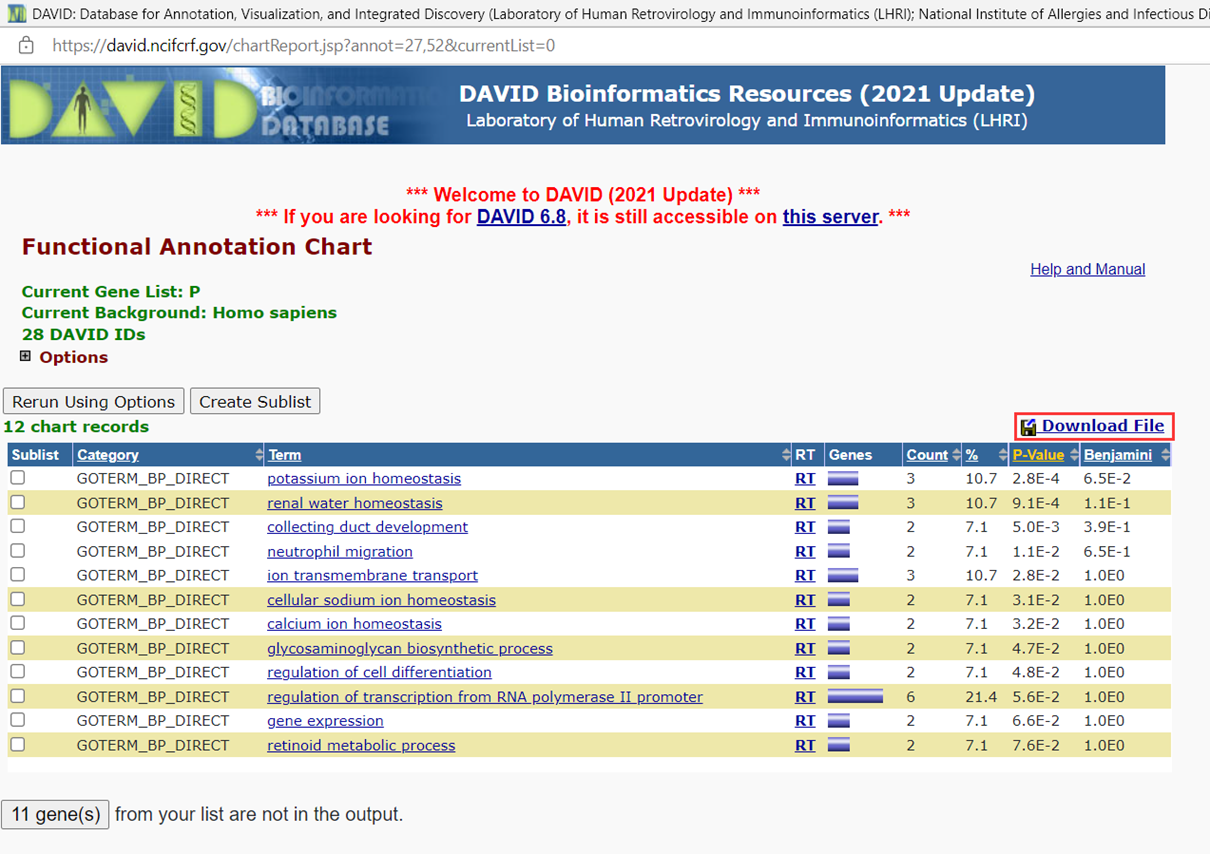Click gene bar for calcium ion homeostasis
This screenshot has height=854, width=1210.
pyautogui.click(x=838, y=624)
